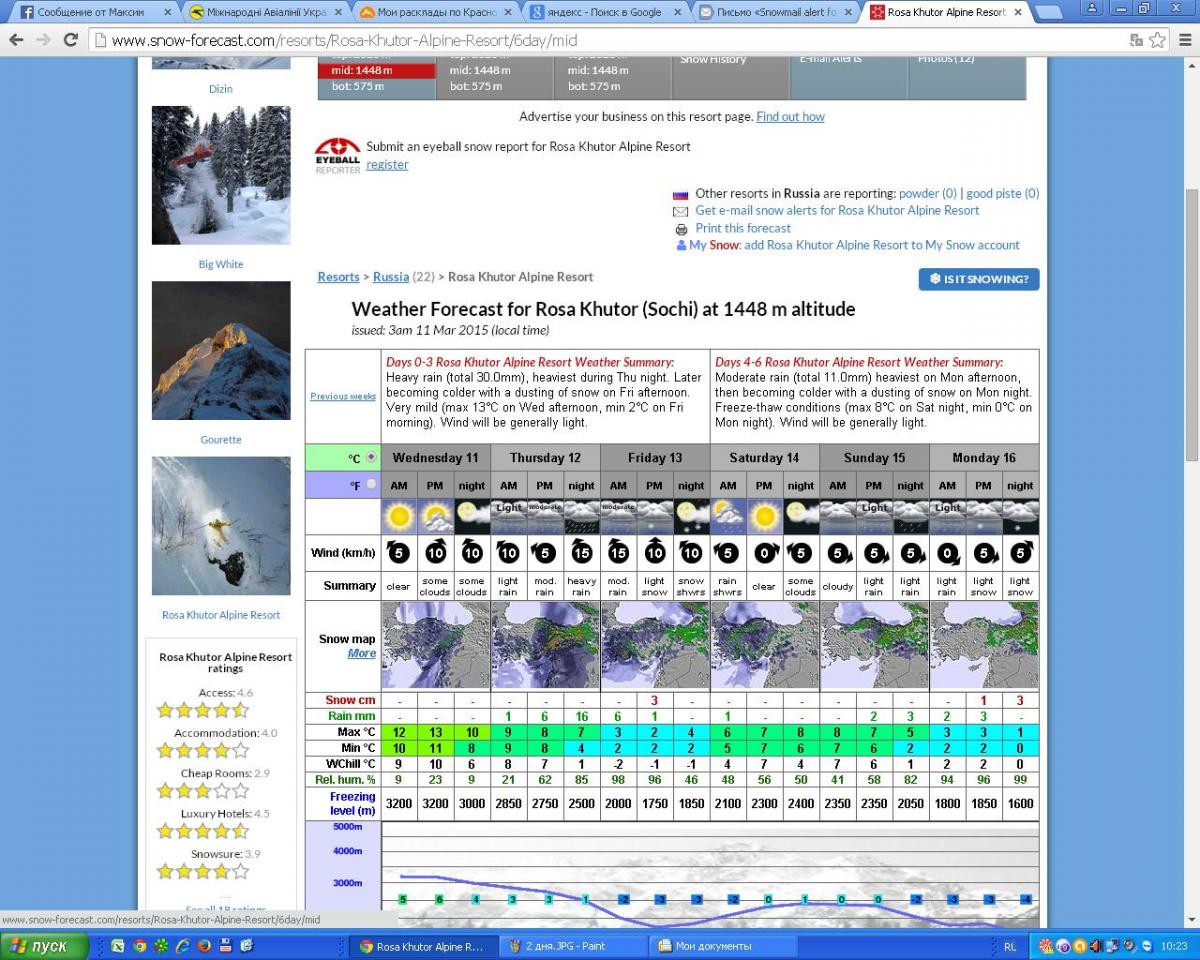Click the Saturday PM sunny weather icon
This screenshot has height=960, width=1200.
tap(764, 517)
